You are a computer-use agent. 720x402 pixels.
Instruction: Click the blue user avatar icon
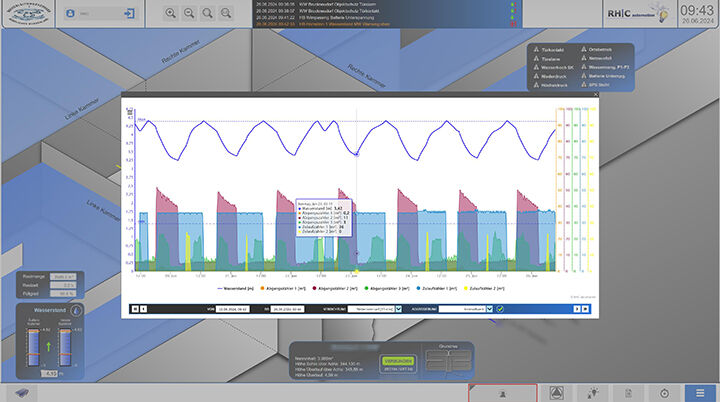pos(70,13)
